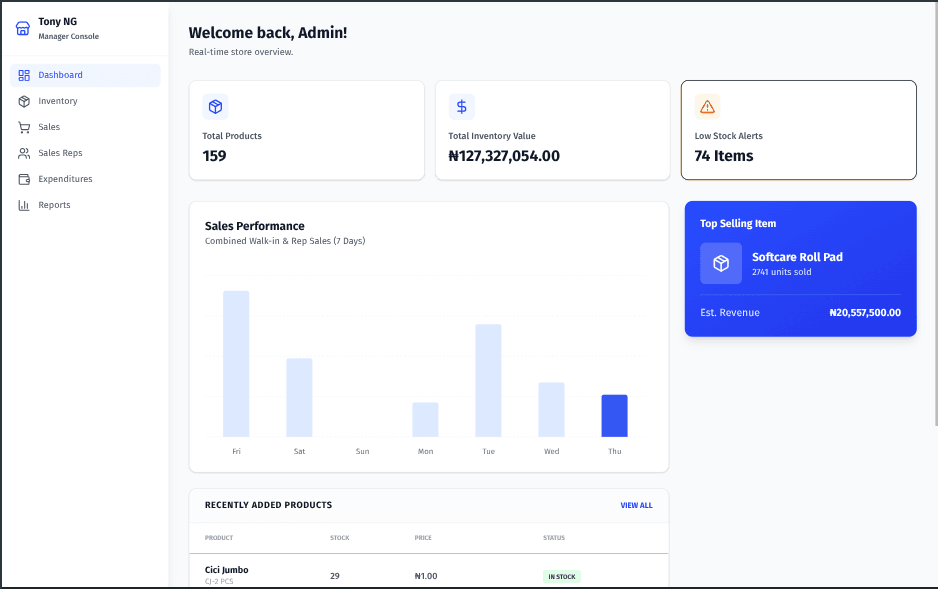Select Dashboard from the sidebar menu
Viewport: 938px width, 589px height.
pyautogui.click(x=60, y=75)
